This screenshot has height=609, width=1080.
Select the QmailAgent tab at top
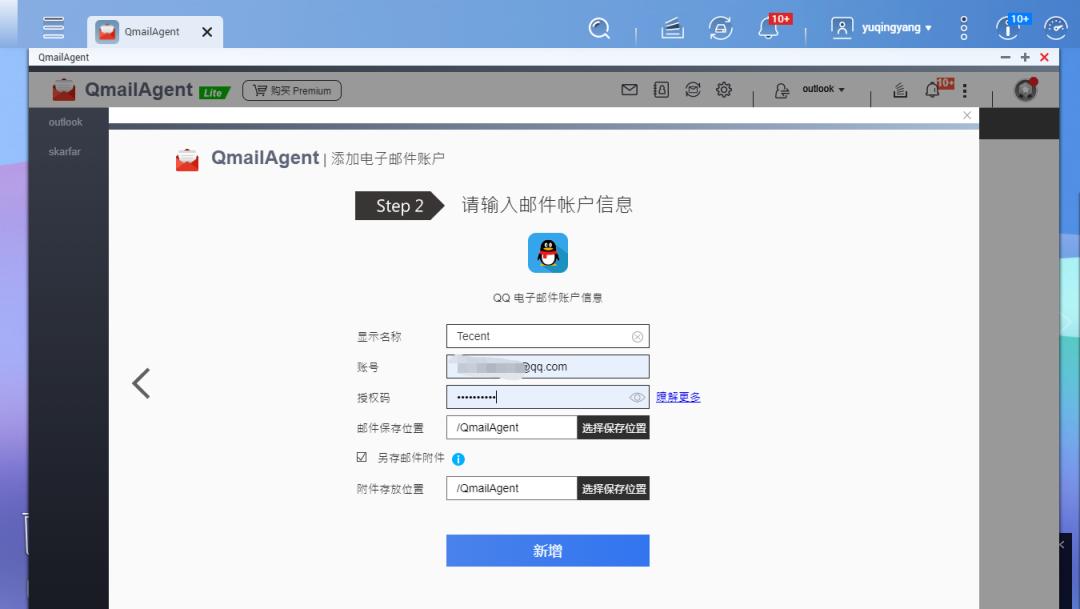tap(155, 30)
